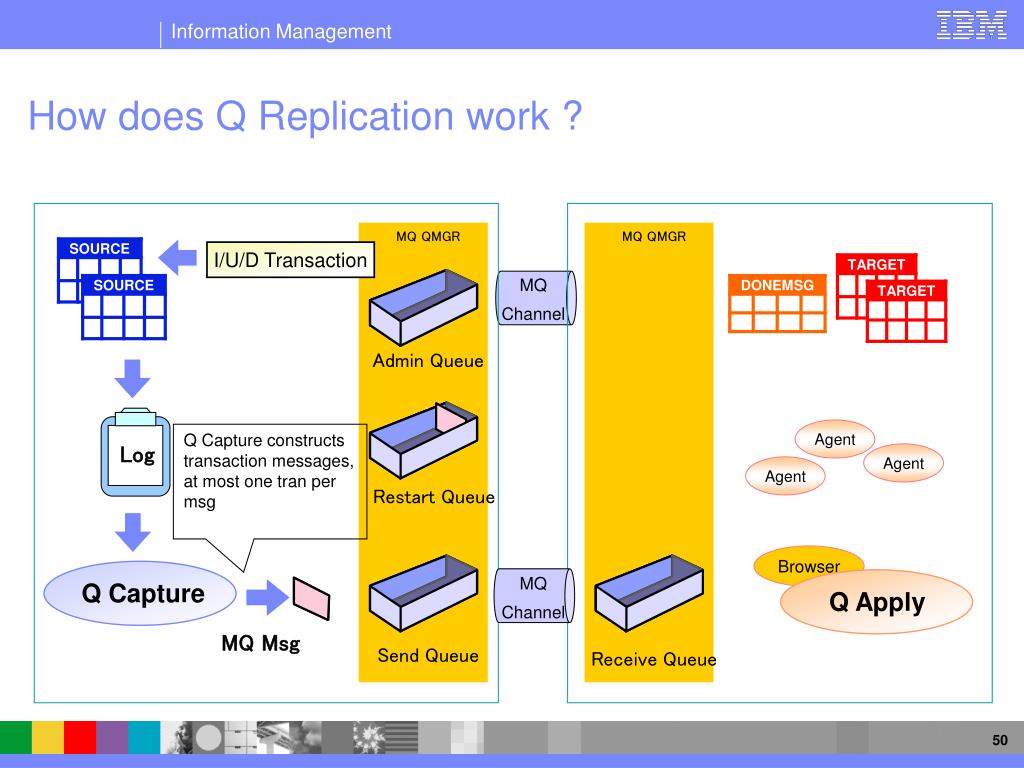Click the slide number 50

[x=1000, y=740]
